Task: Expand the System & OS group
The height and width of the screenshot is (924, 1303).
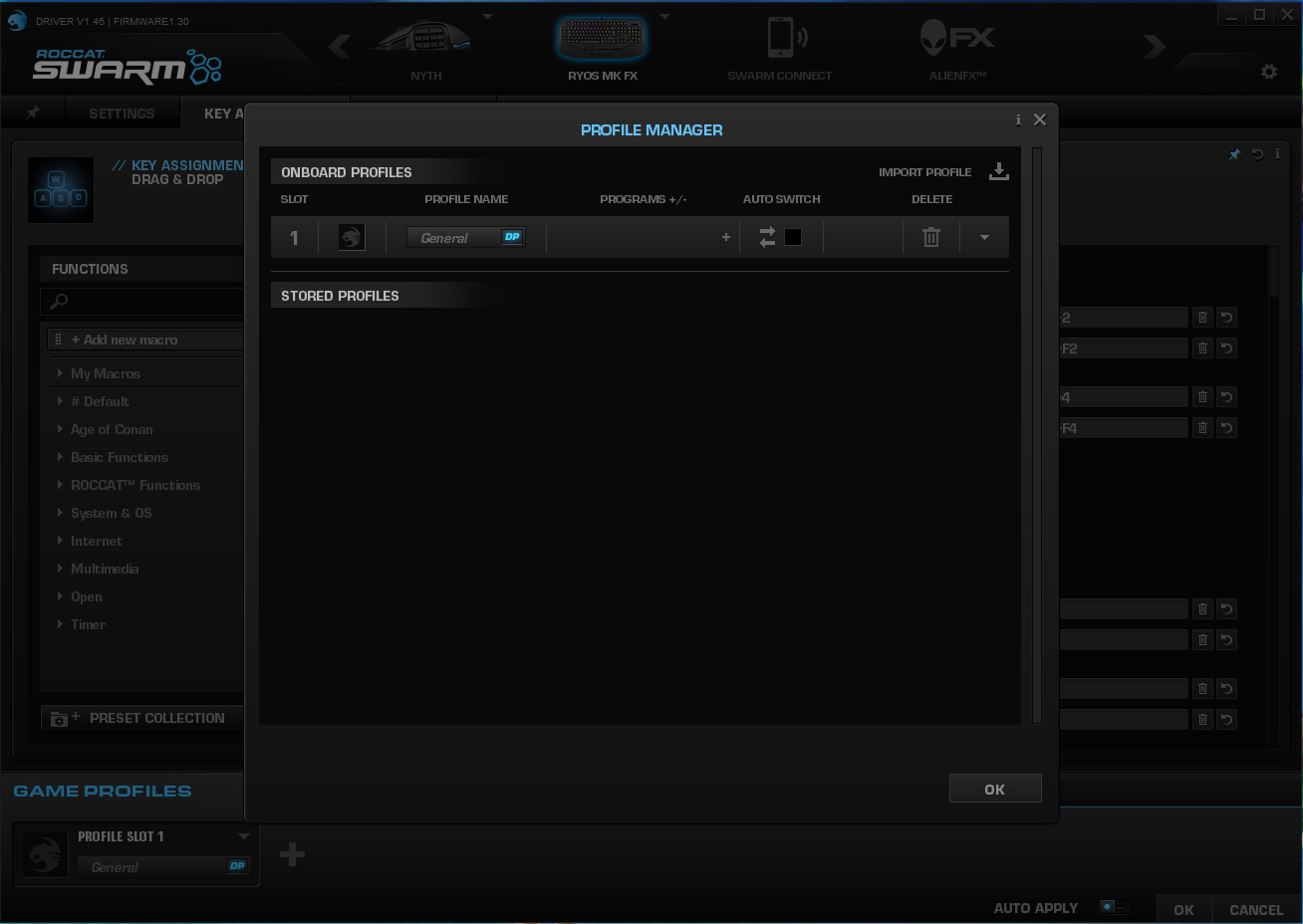Action: [x=60, y=513]
